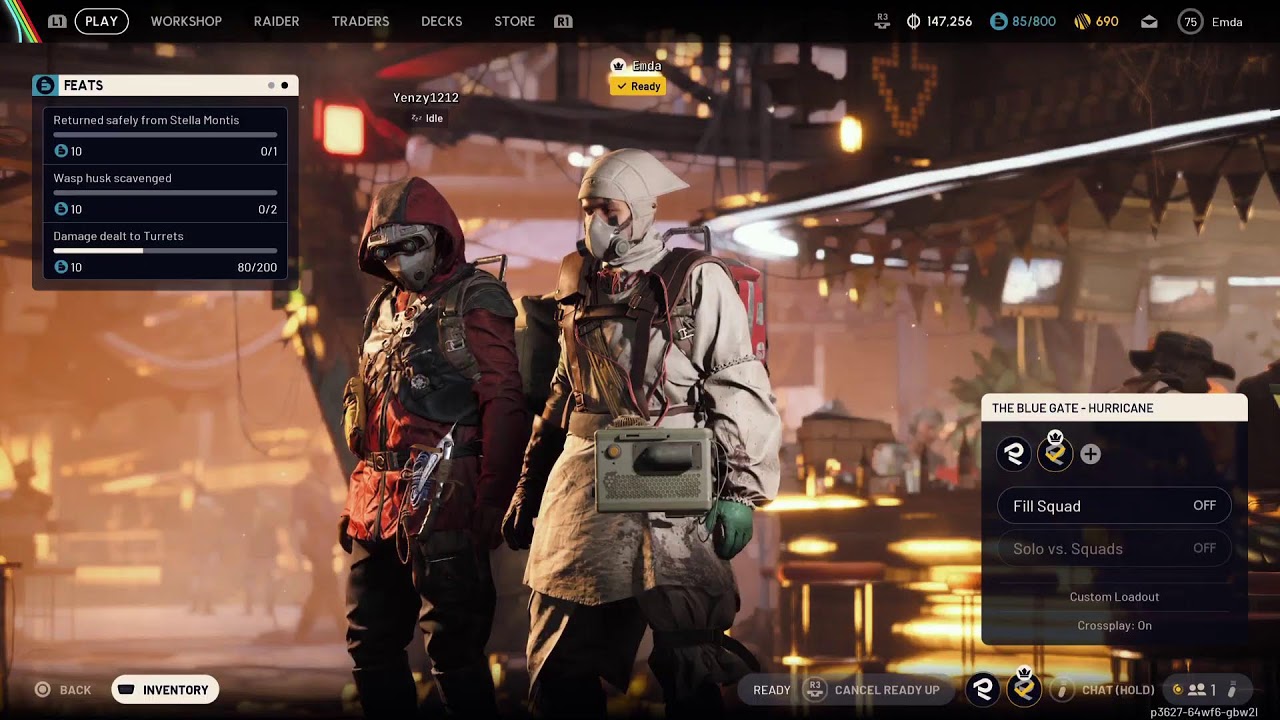Open the Custom Loadout option
Screen dimensions: 1280x720
pos(1114,597)
